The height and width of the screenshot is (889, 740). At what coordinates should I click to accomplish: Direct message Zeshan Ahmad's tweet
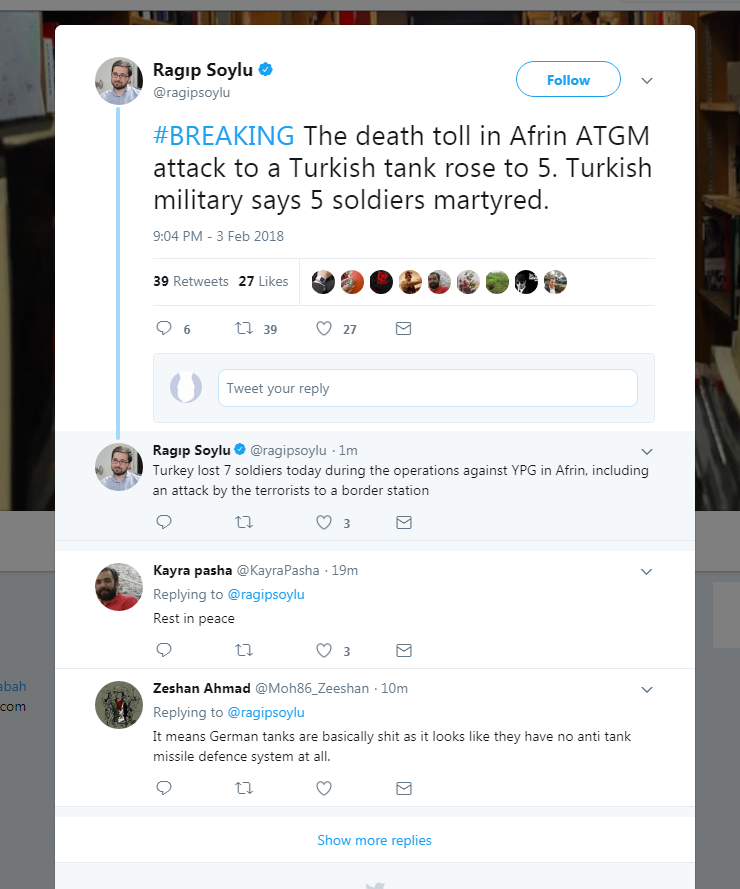click(x=403, y=788)
